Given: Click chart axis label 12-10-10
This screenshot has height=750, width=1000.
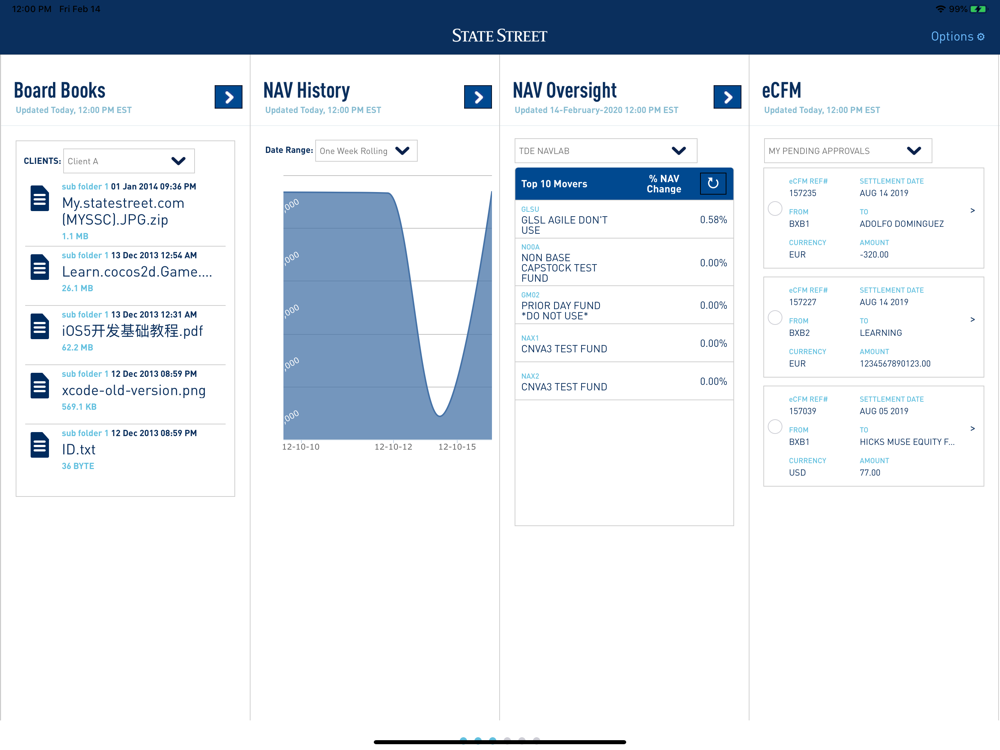Looking at the screenshot, I should click(x=301, y=447).
